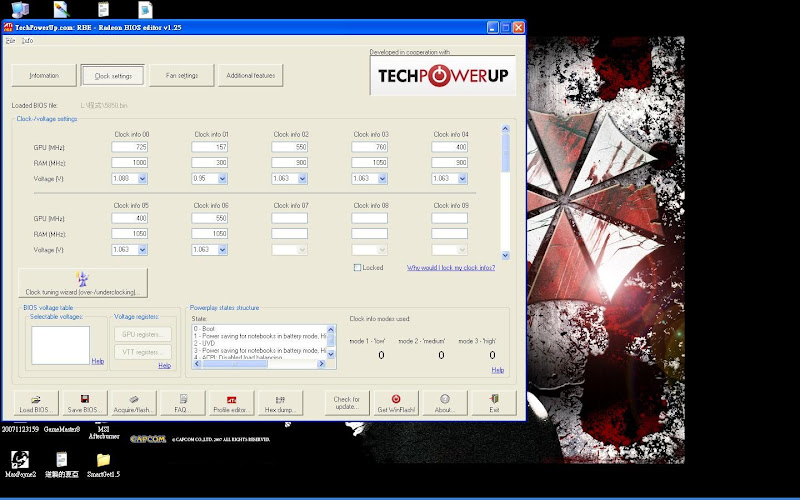Click the empty Clock info 07 GPU field

click(290, 218)
